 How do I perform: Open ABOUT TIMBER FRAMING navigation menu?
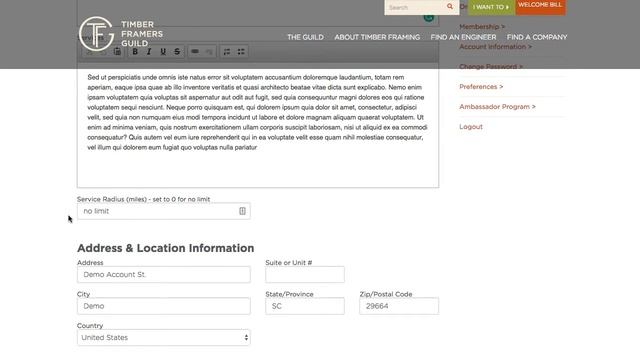click(377, 37)
